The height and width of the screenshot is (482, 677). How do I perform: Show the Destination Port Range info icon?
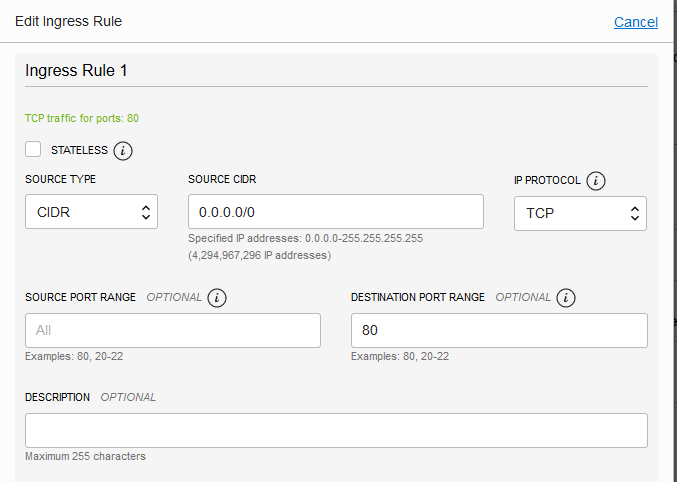click(x=566, y=298)
